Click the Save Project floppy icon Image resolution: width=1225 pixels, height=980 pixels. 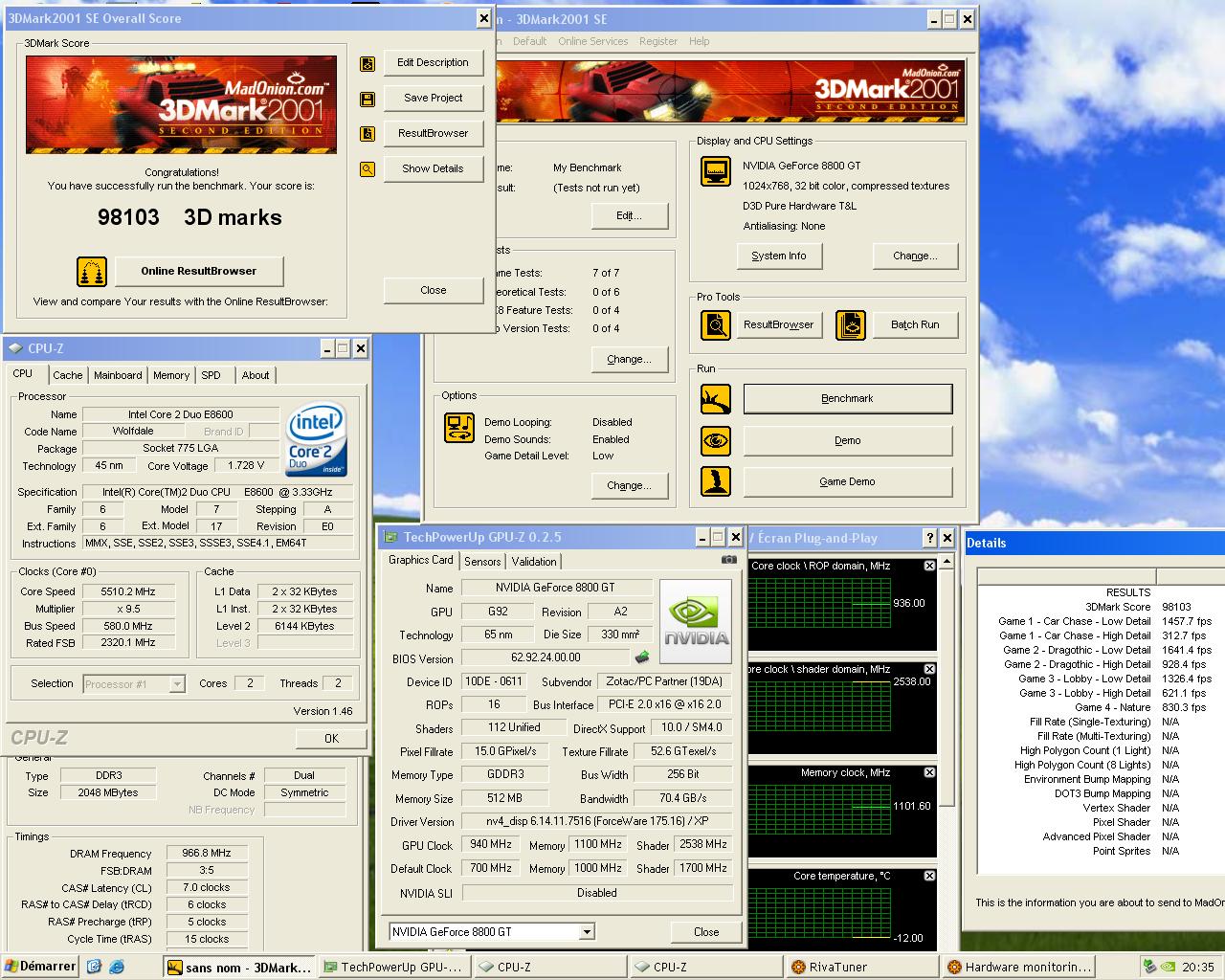click(x=367, y=99)
